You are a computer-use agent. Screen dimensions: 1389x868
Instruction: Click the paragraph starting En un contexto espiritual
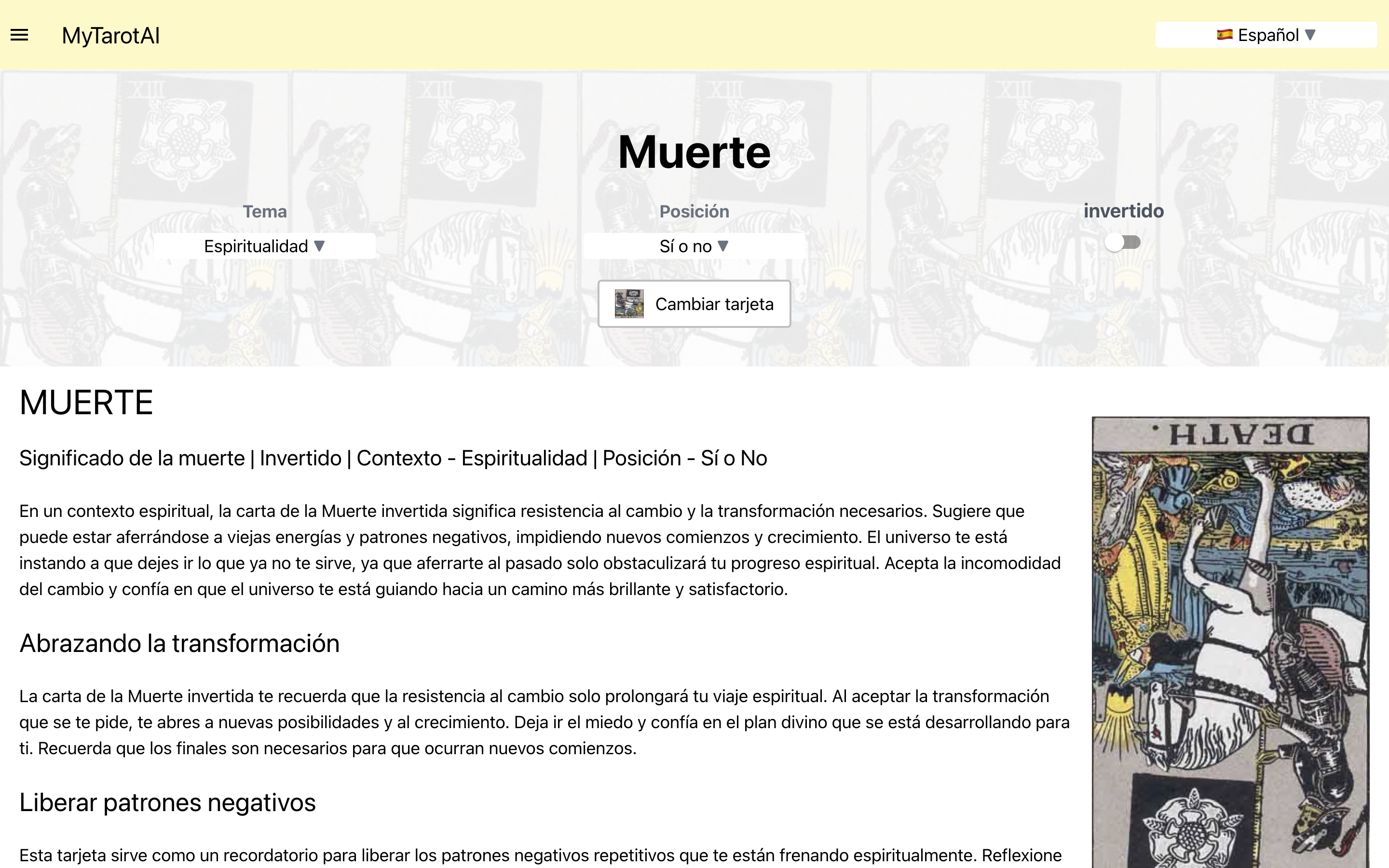click(x=540, y=550)
